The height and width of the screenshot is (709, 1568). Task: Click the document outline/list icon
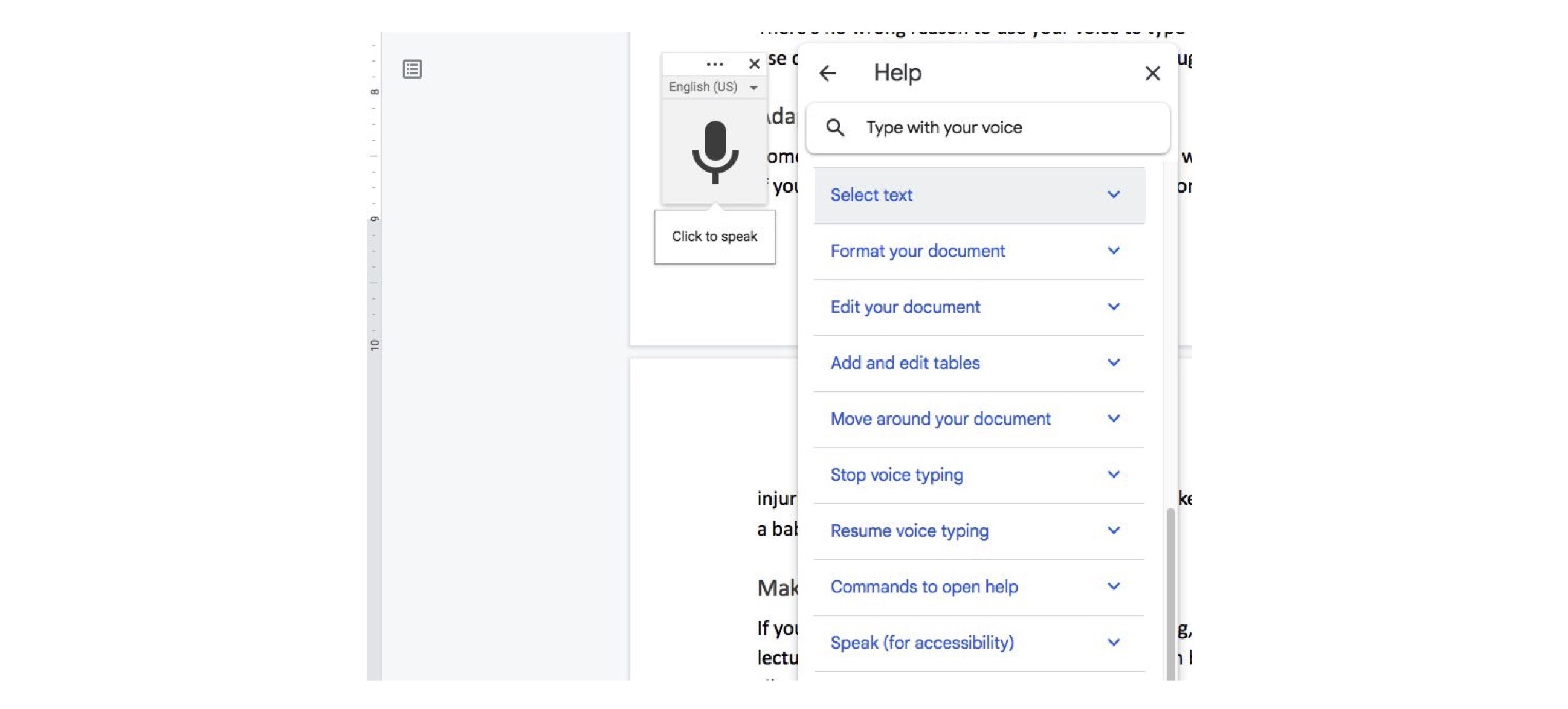(412, 69)
